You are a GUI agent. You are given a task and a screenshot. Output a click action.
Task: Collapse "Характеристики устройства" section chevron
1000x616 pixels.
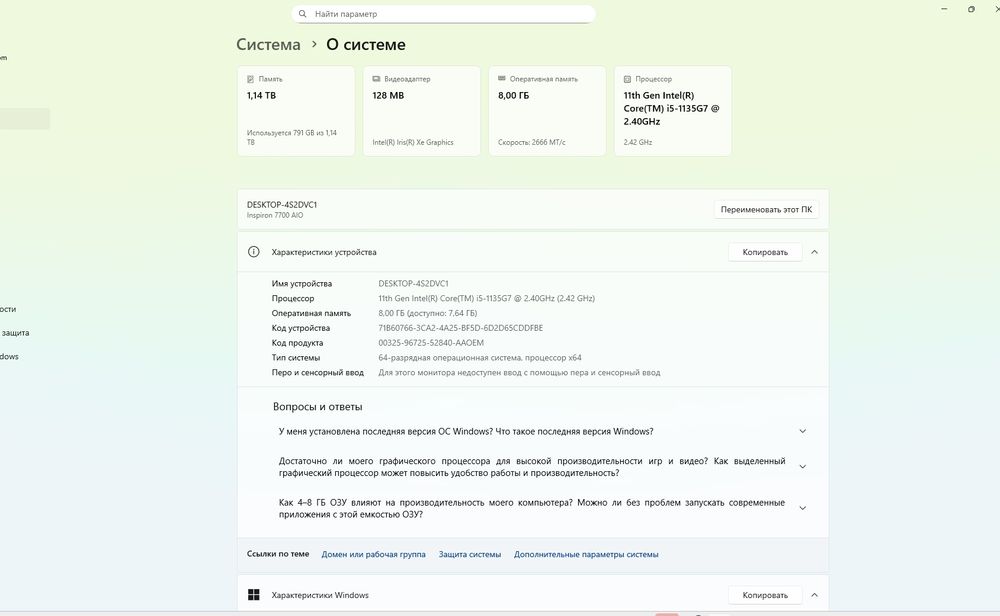click(814, 252)
